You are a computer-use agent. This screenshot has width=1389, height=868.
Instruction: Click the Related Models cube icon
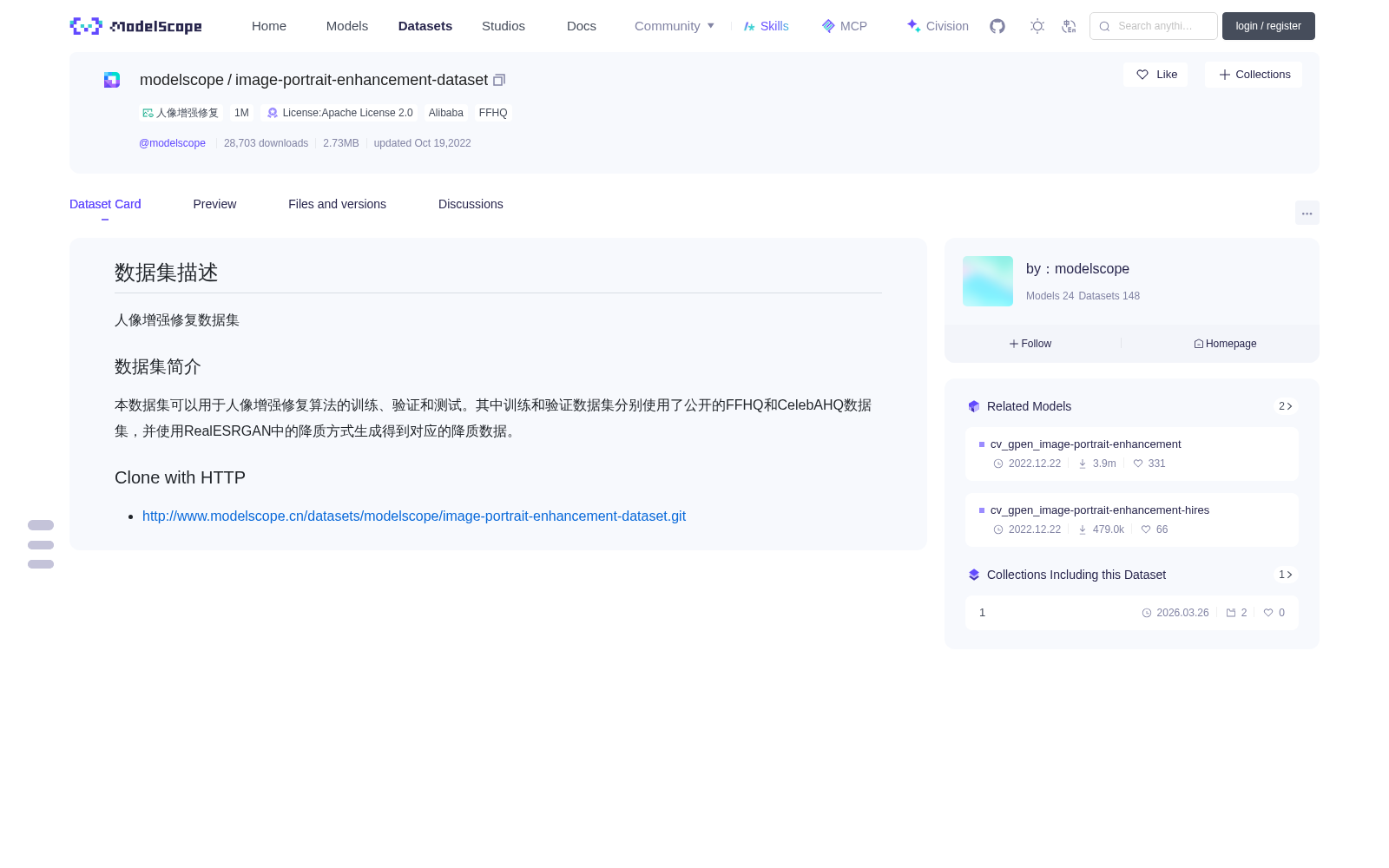[974, 406]
